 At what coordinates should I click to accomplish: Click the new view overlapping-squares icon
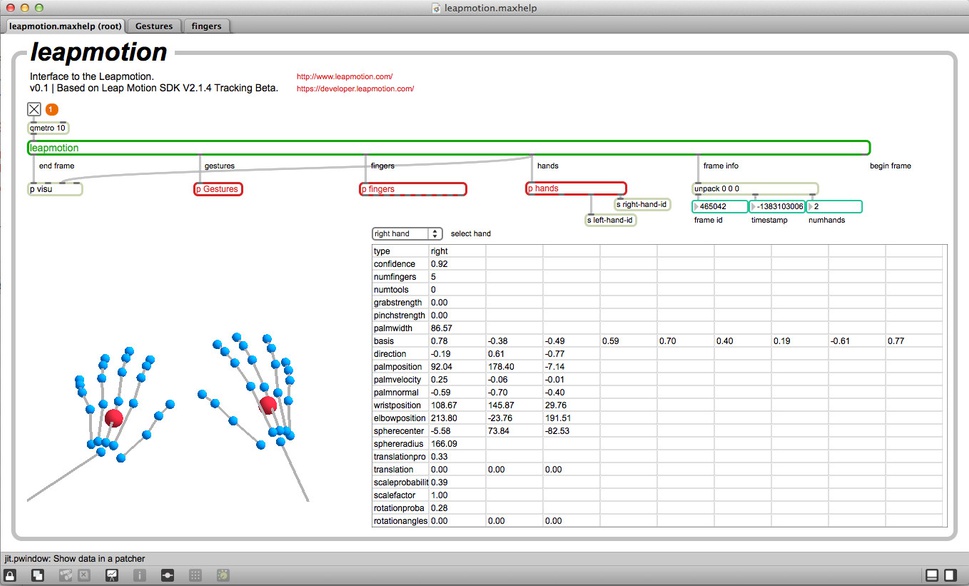tap(38, 575)
